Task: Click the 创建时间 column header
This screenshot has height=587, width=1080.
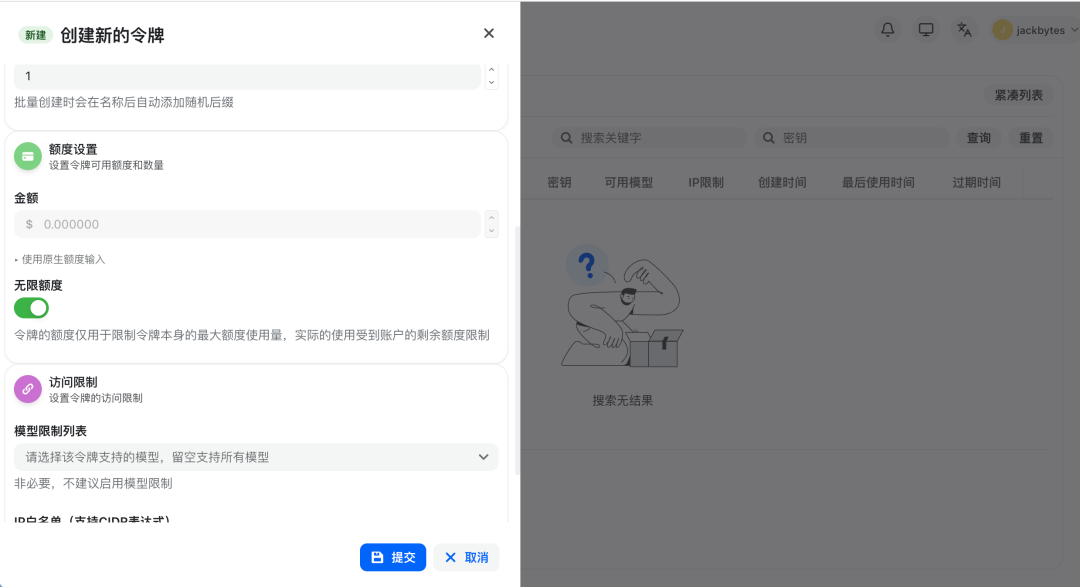Action: point(782,183)
